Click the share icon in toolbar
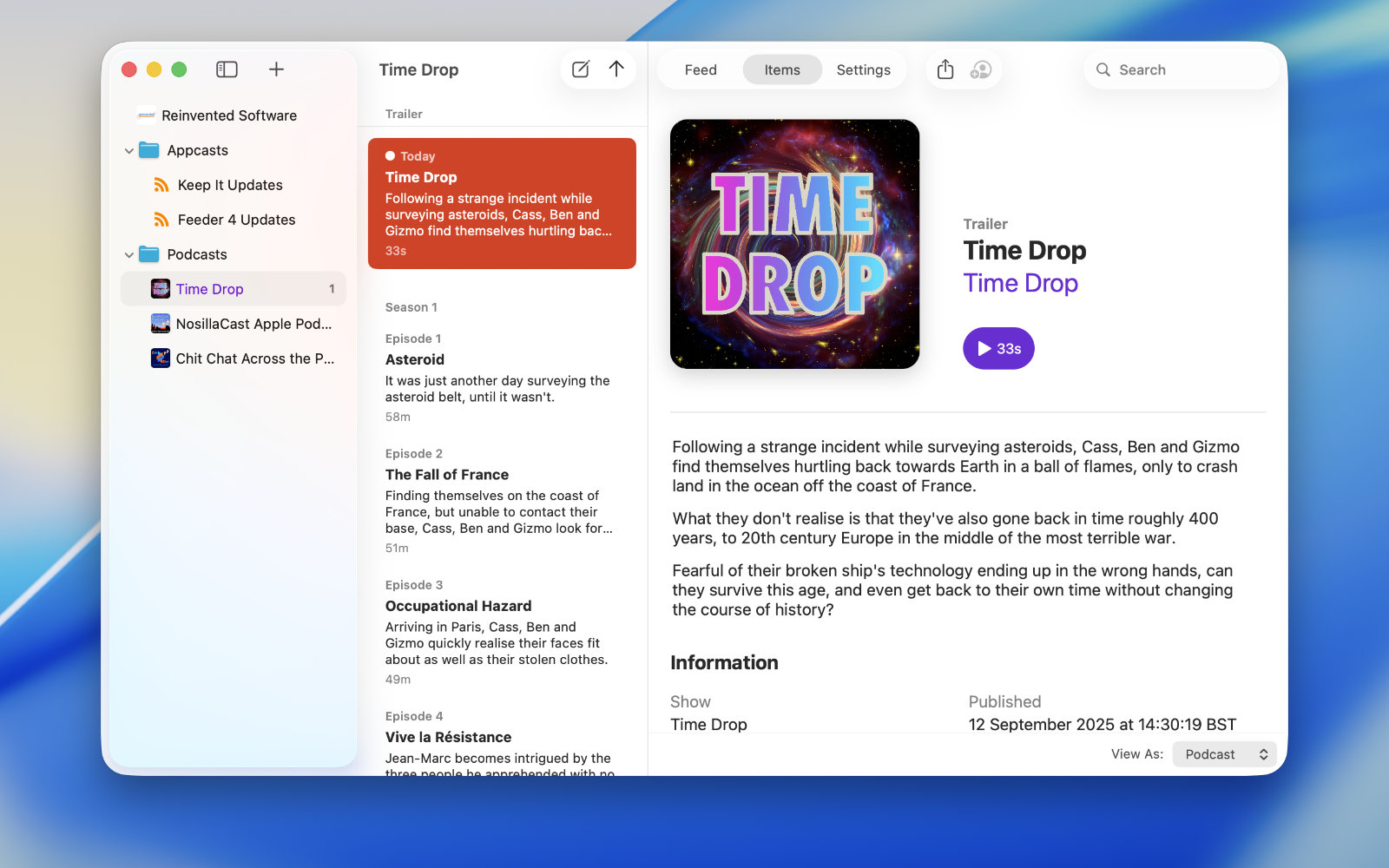This screenshot has width=1389, height=868. click(945, 69)
